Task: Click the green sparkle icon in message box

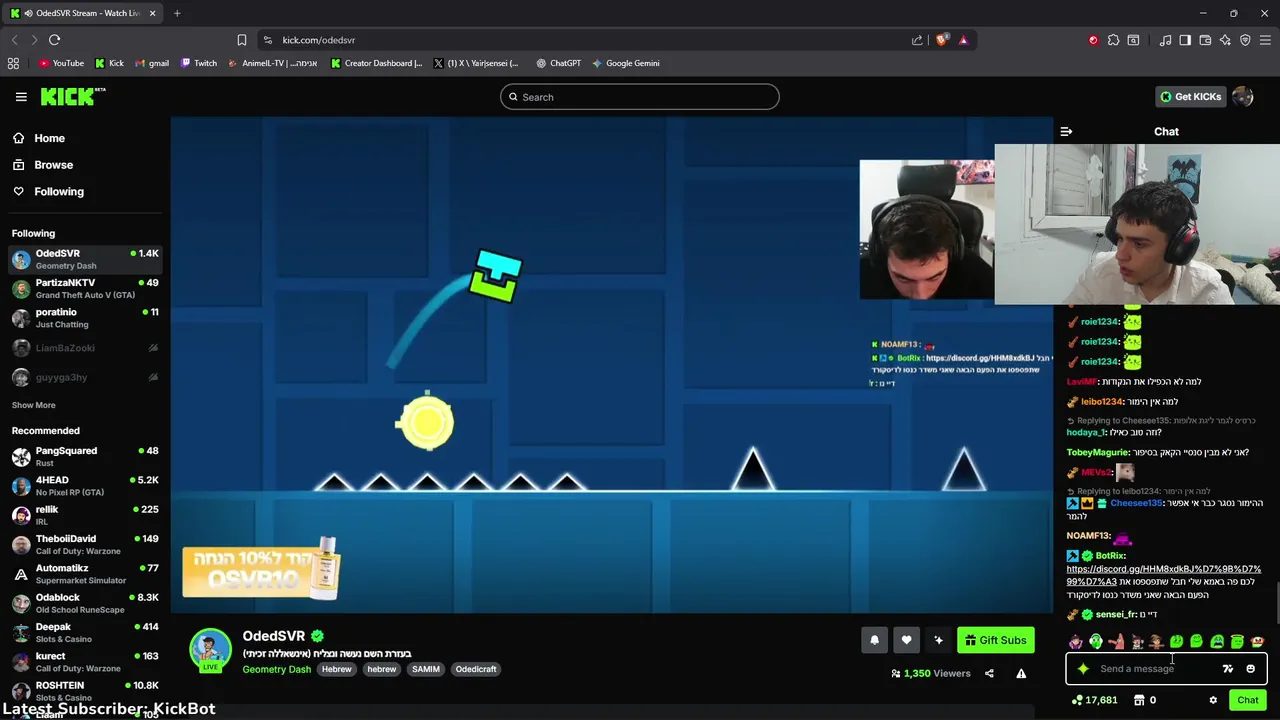Action: 1083,669
